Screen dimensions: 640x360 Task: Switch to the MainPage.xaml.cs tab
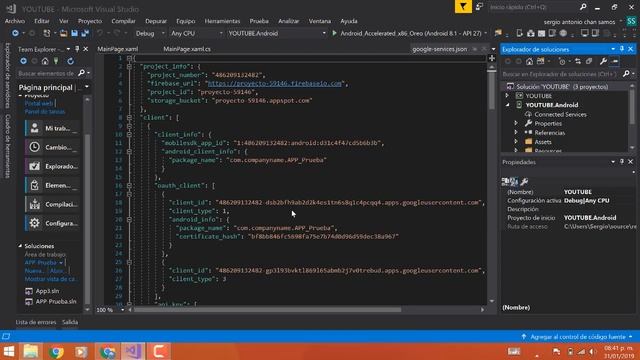click(187, 49)
